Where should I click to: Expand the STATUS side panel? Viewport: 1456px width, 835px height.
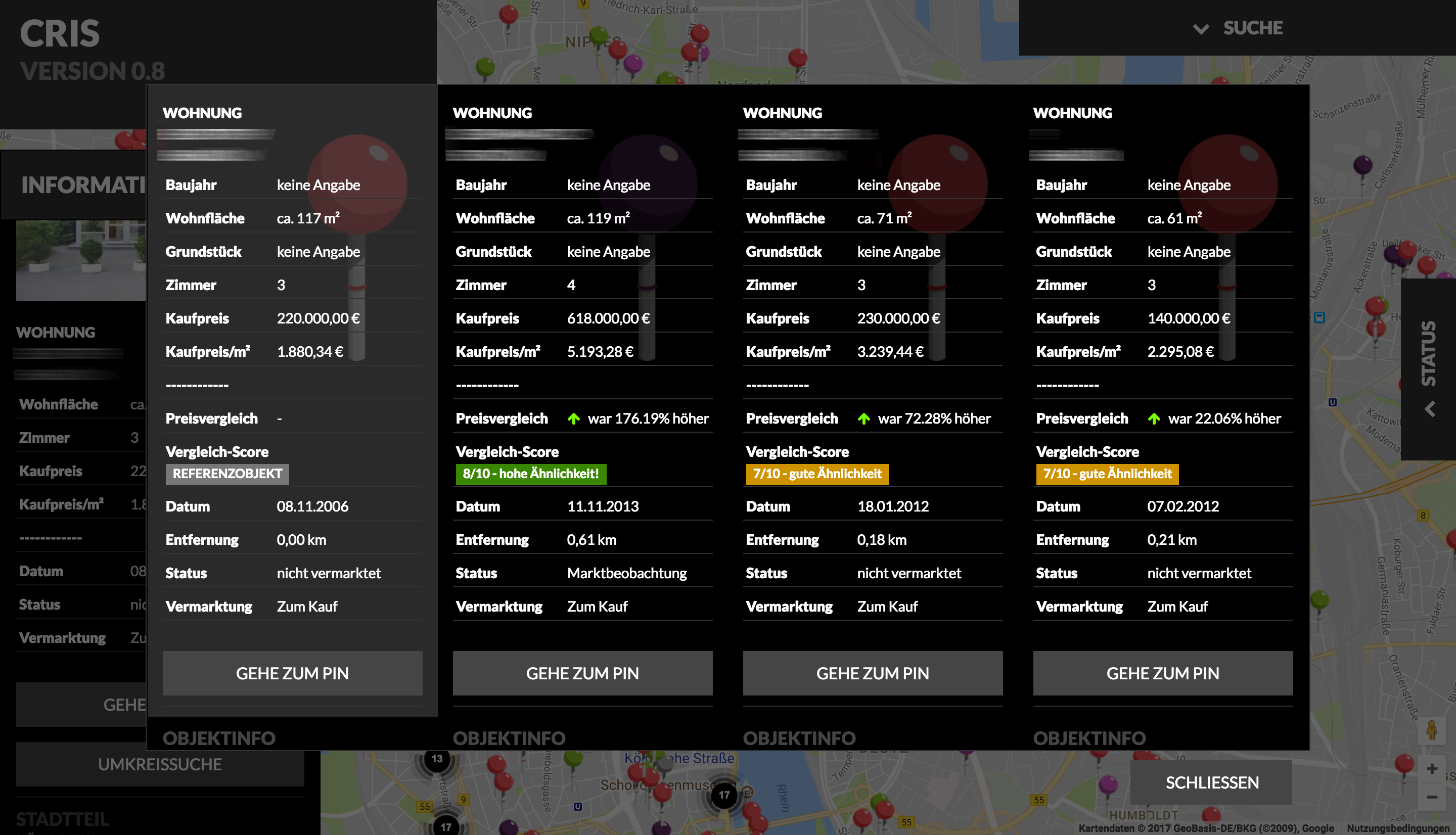tap(1428, 353)
